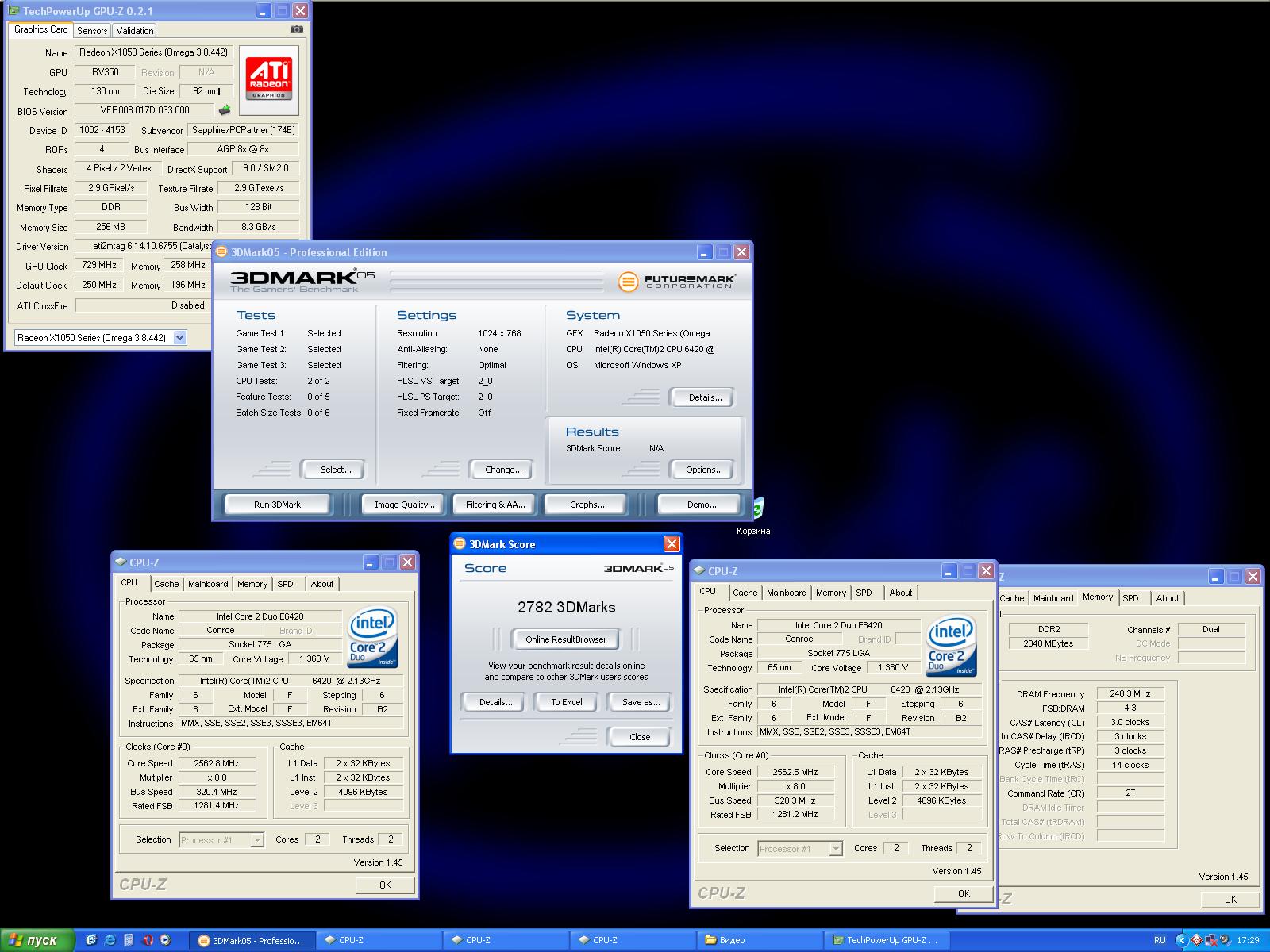Open the GPU-Z graphics card selector dropdown

coord(179,337)
